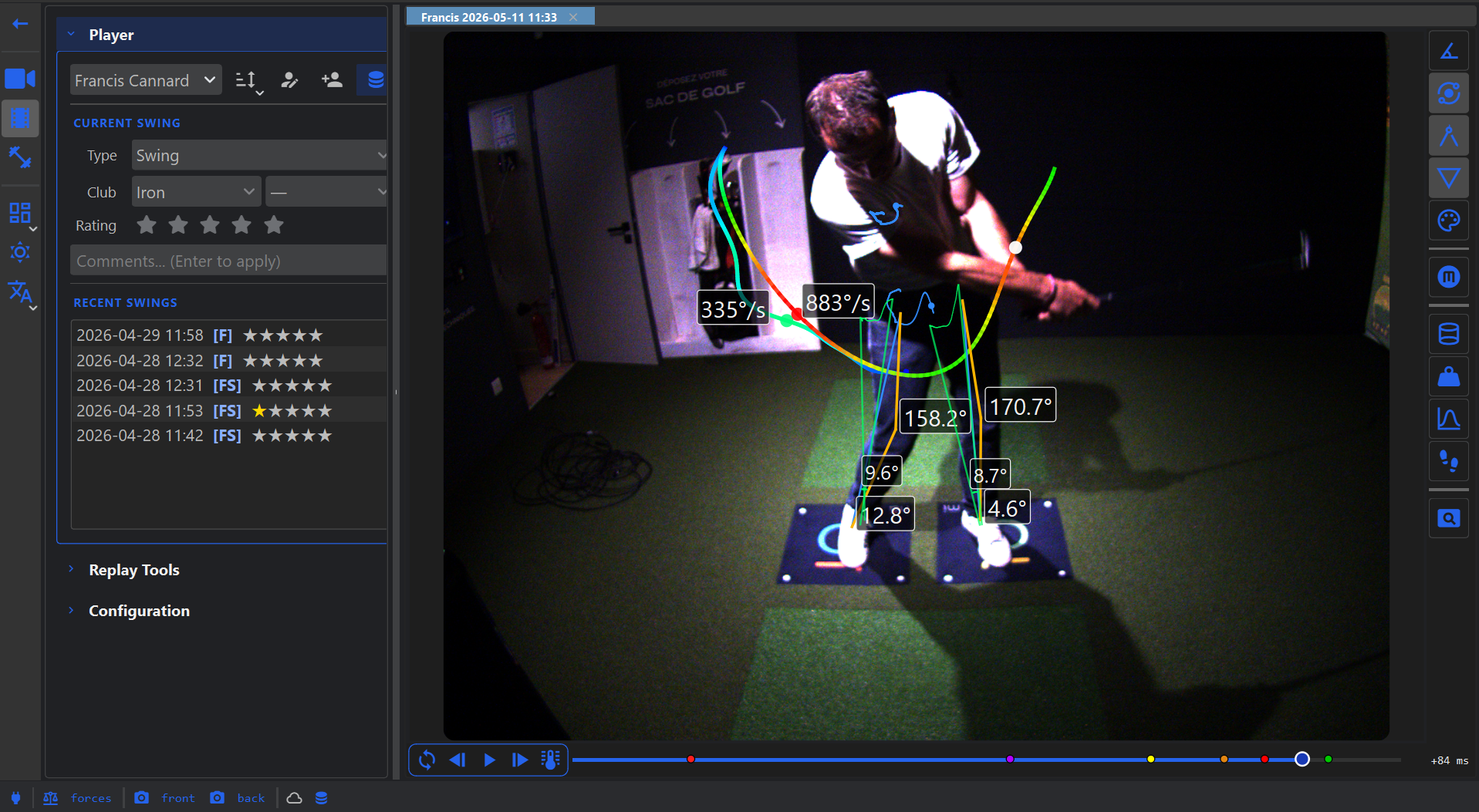Open the Iron club dropdown
The height and width of the screenshot is (812, 1479).
point(196,192)
